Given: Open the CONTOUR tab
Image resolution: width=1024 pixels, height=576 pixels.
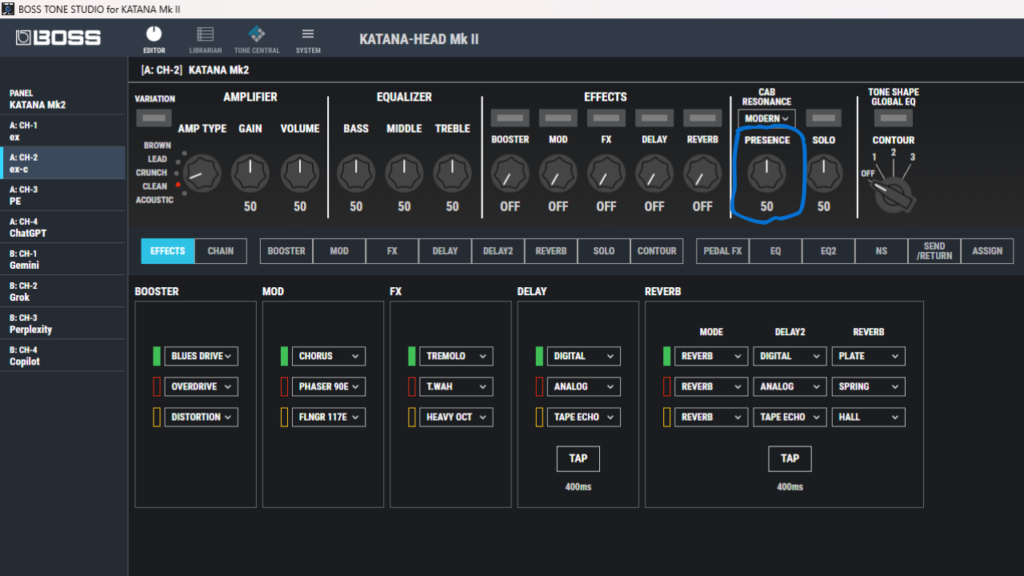Looking at the screenshot, I should 656,251.
